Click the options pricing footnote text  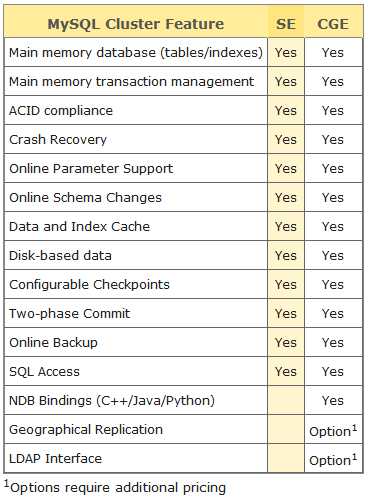click(x=115, y=487)
